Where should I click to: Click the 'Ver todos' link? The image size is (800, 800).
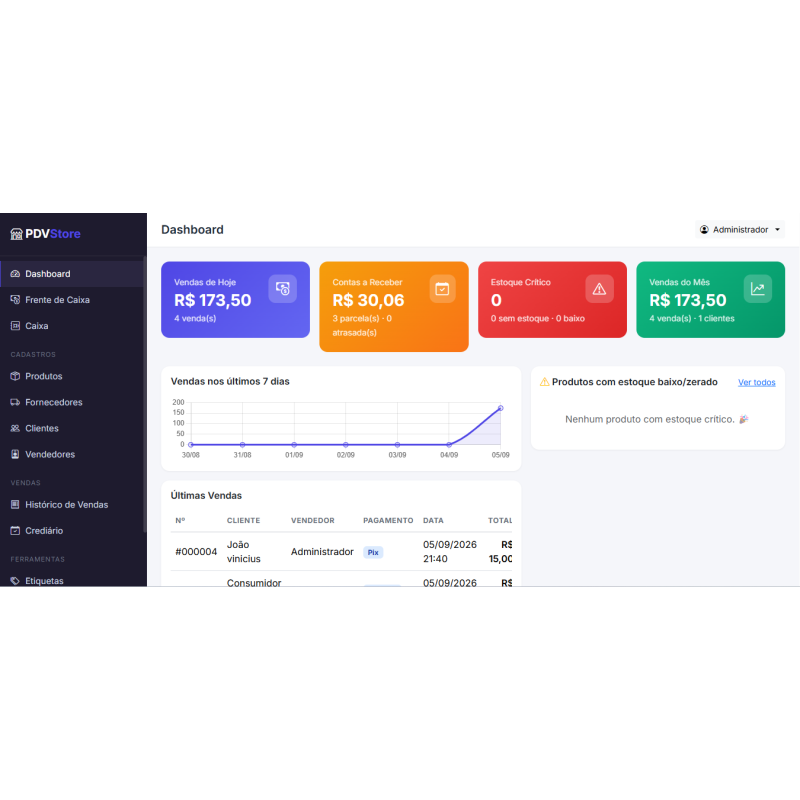point(757,383)
